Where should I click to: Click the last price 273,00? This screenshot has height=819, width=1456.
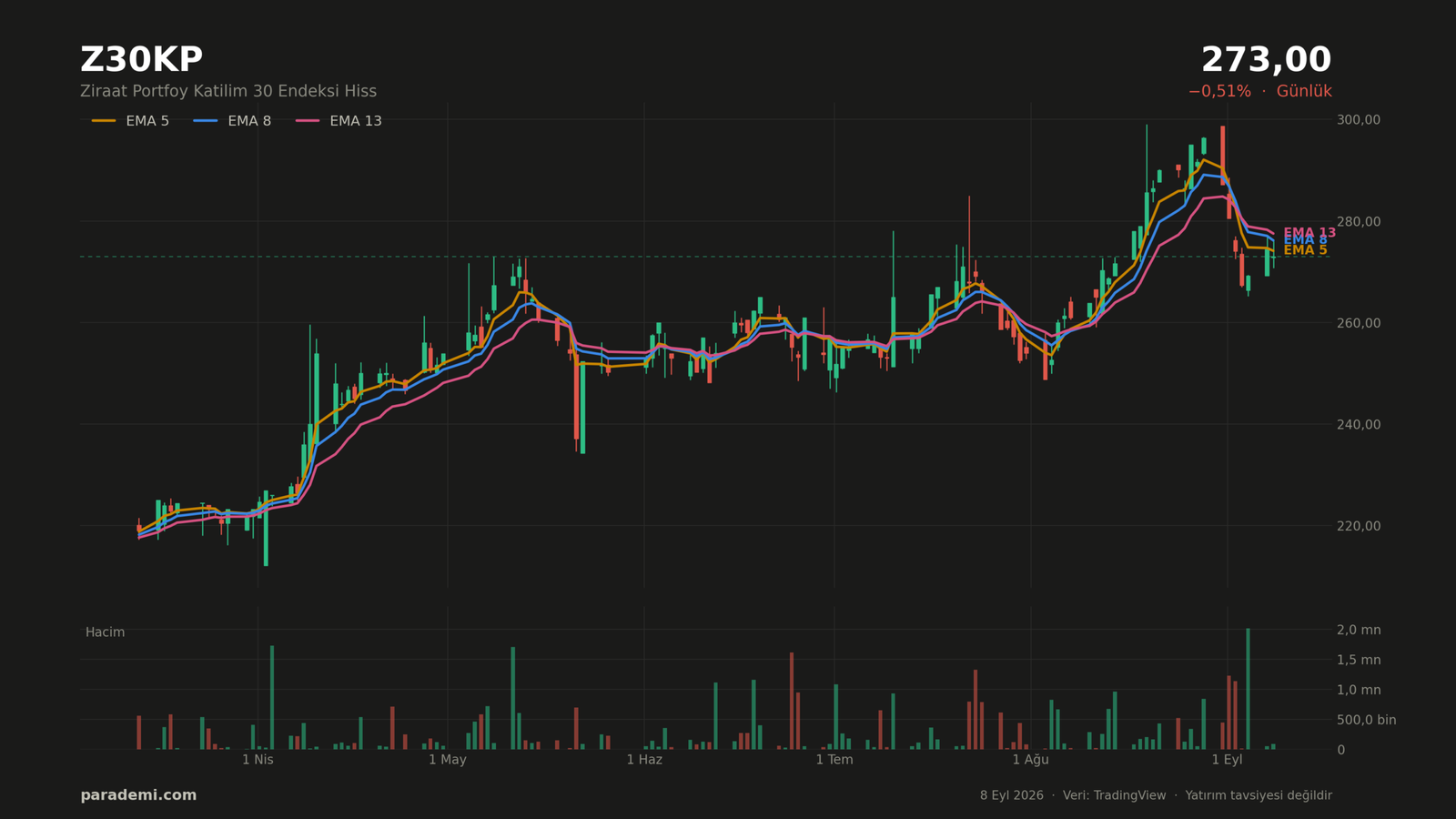tap(1266, 60)
